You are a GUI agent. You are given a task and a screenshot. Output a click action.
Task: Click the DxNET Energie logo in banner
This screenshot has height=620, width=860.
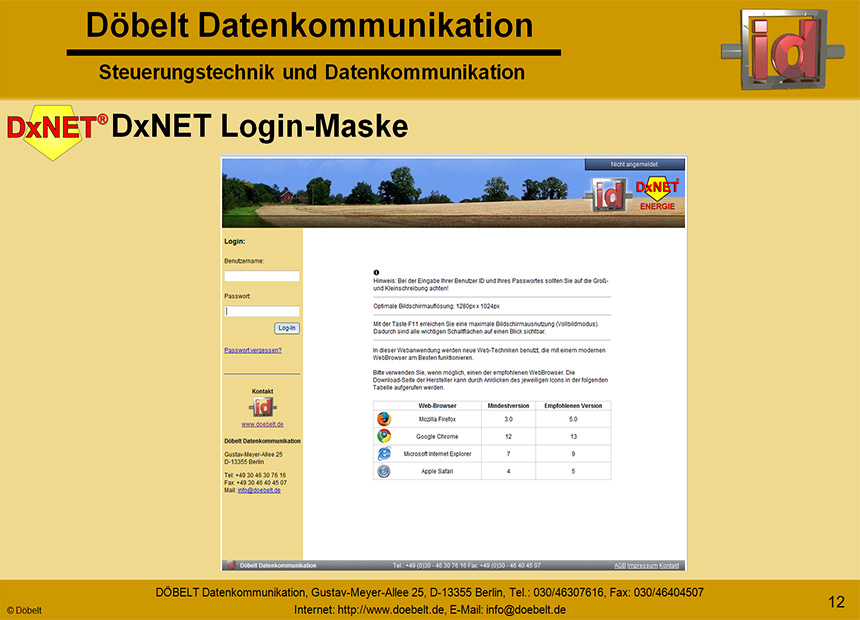(657, 194)
